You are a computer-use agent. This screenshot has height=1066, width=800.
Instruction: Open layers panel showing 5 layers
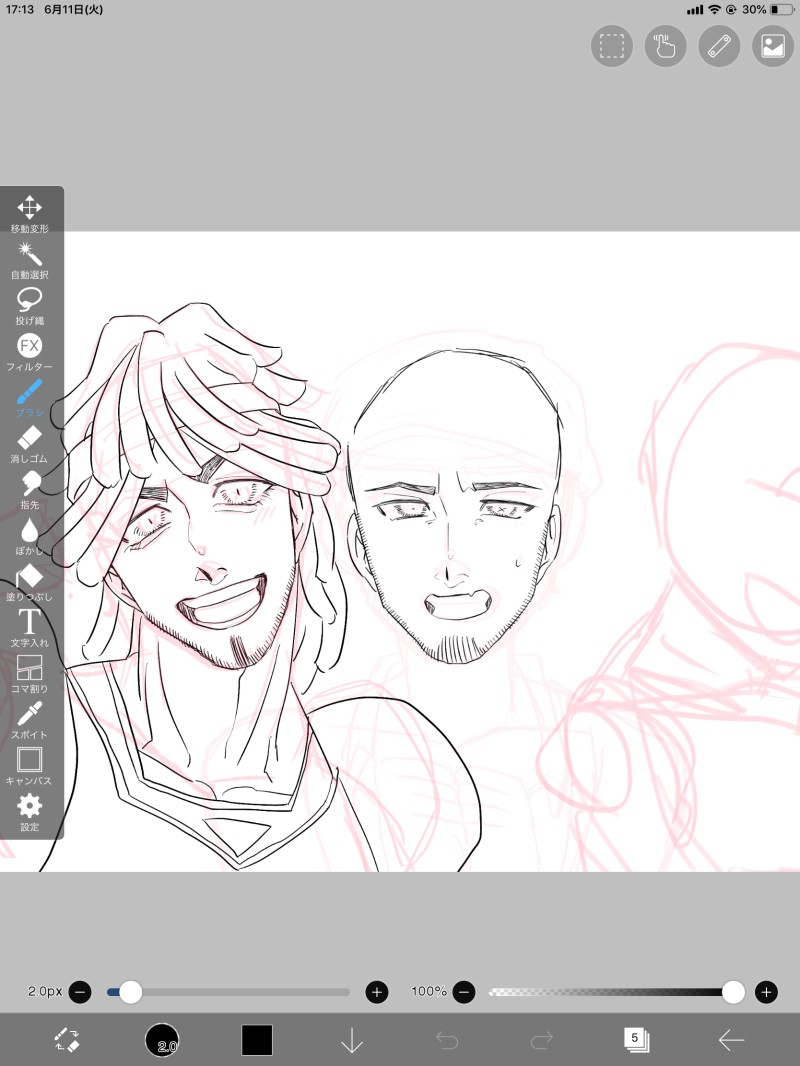pyautogui.click(x=637, y=1039)
